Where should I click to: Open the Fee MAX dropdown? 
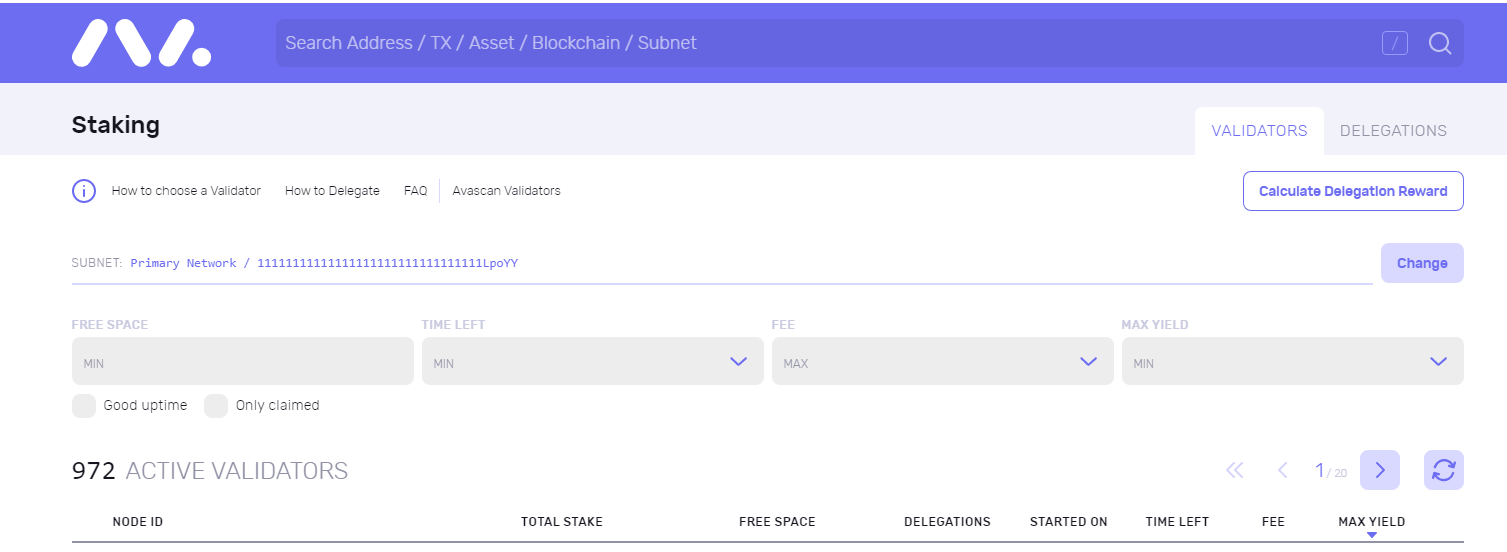coord(943,361)
